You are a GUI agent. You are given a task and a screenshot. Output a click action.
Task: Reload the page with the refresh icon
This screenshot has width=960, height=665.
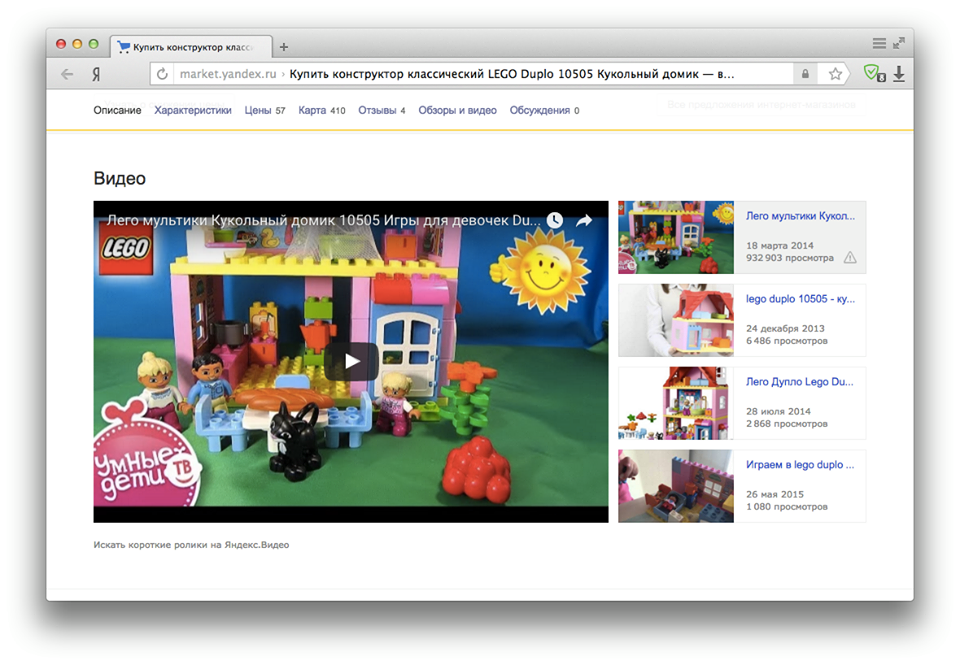(162, 74)
